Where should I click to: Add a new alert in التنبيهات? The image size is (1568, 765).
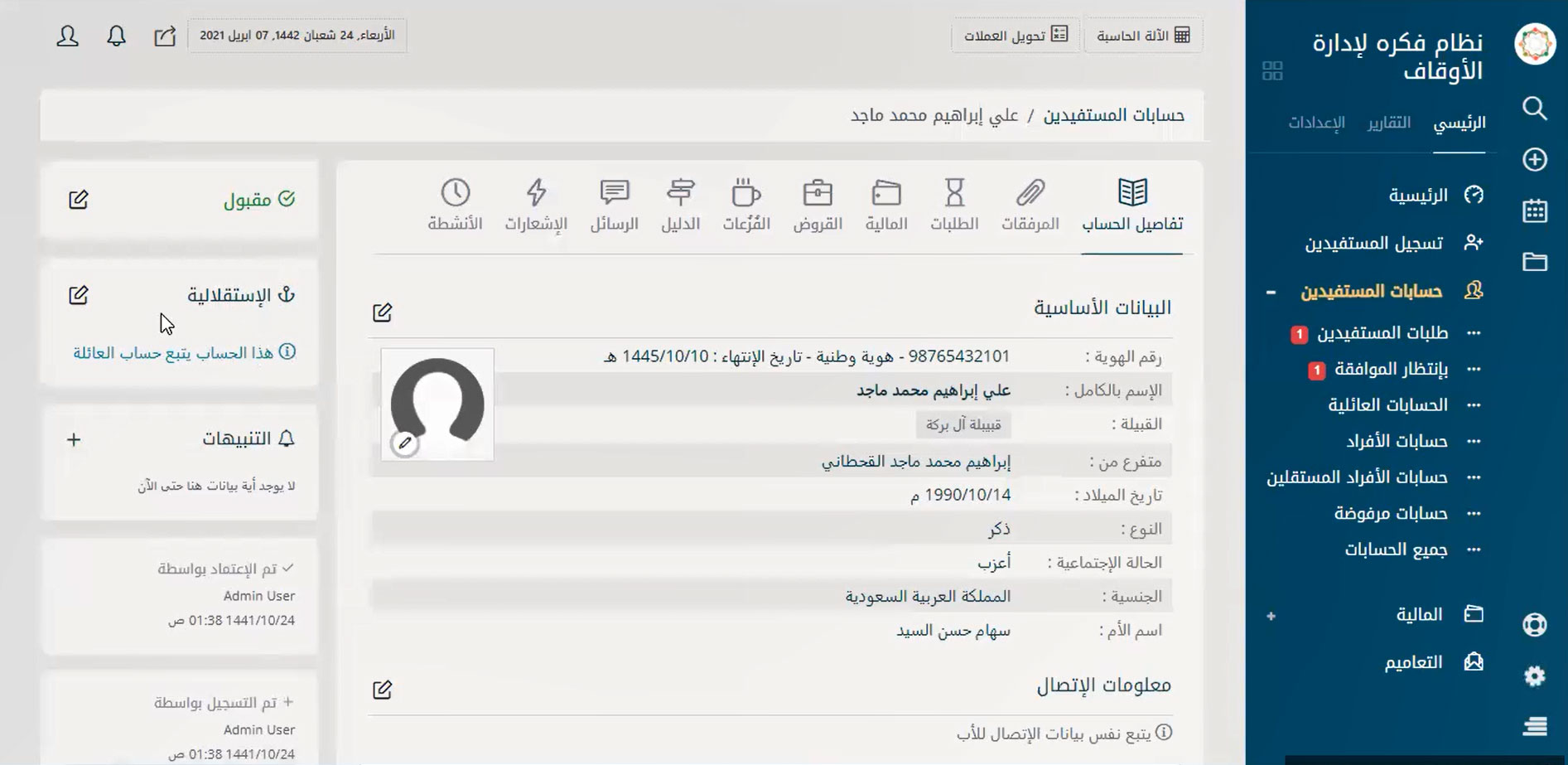[74, 439]
